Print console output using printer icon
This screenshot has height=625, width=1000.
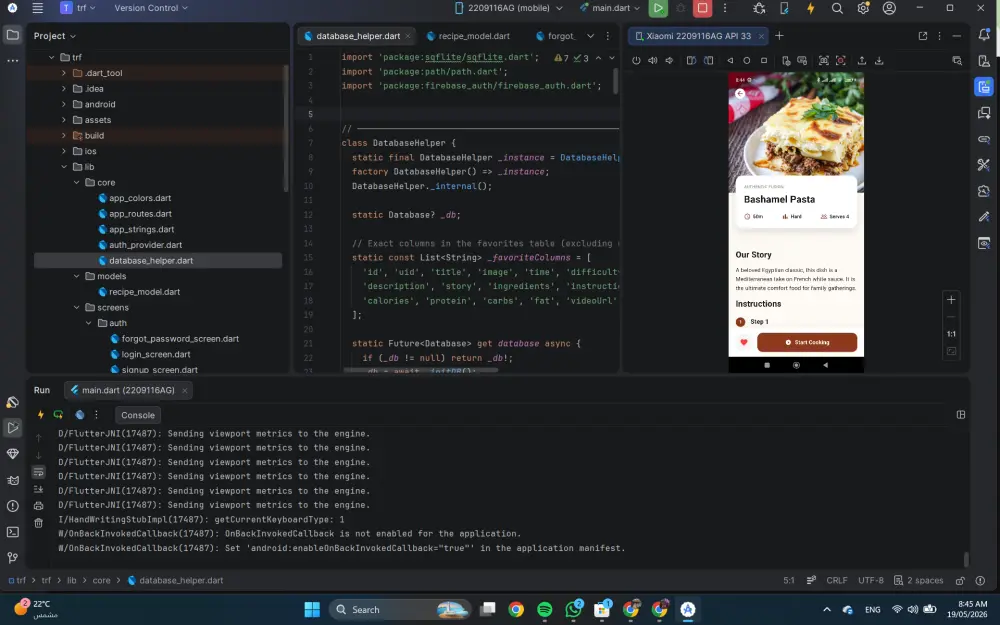38,506
